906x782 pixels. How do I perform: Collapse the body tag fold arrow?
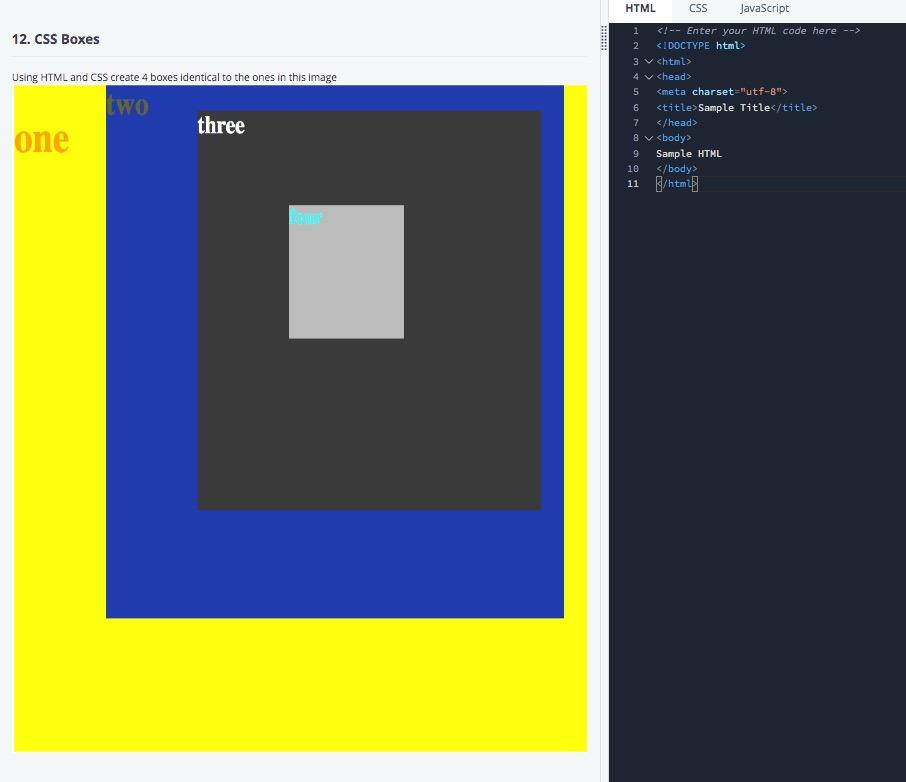point(649,138)
